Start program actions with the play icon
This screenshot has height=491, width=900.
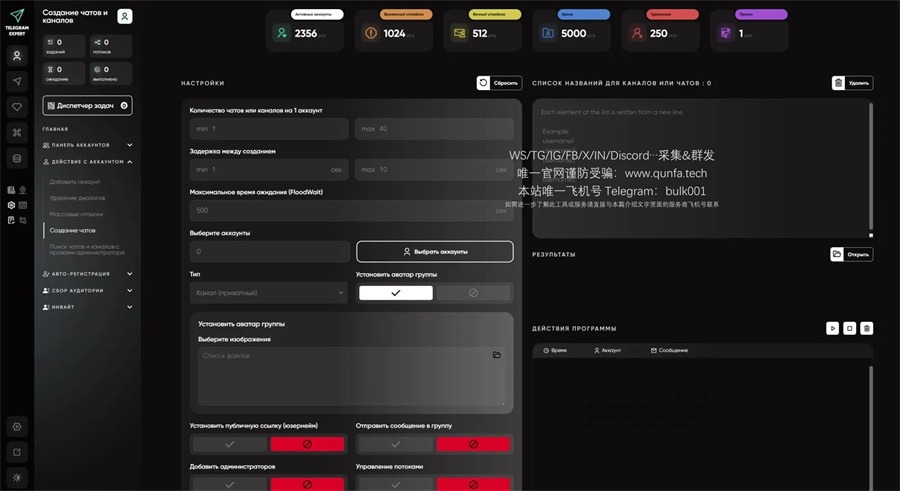(x=832, y=328)
